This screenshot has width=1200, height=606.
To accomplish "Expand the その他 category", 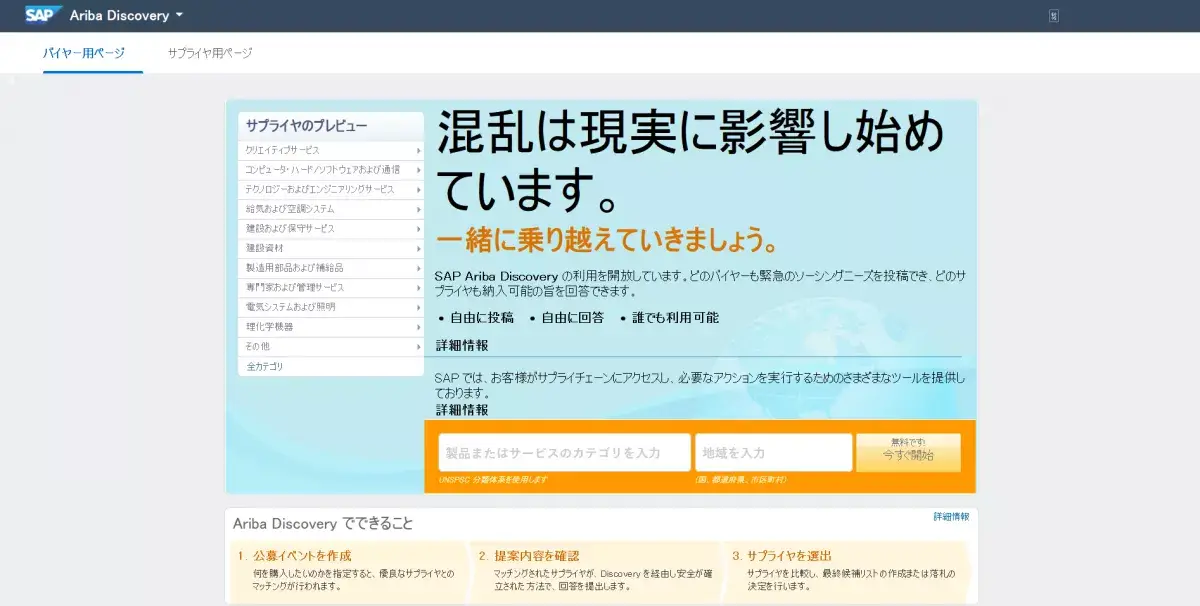I will point(331,346).
